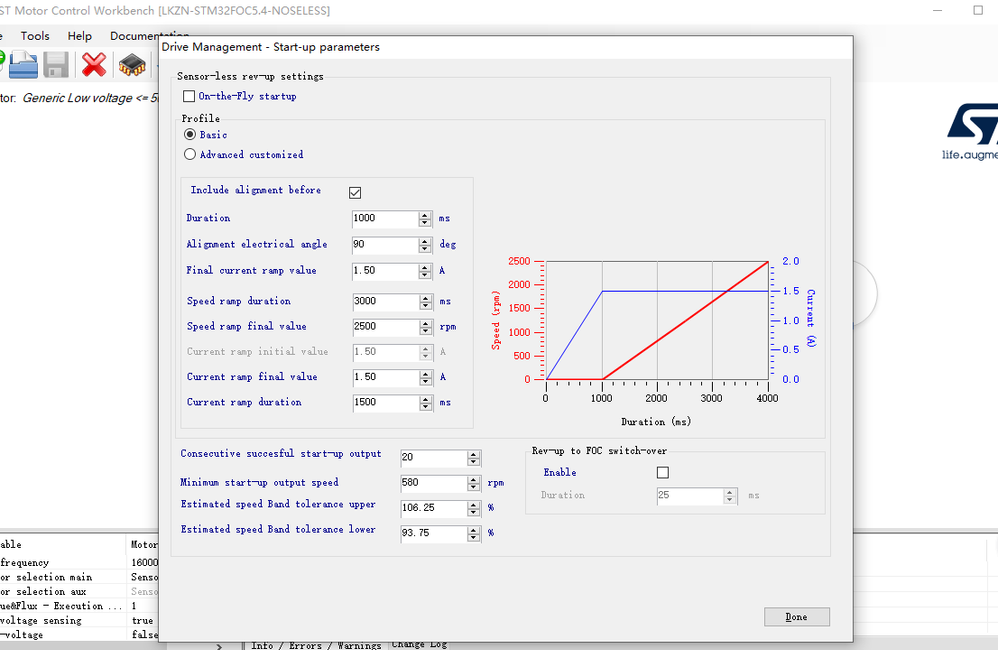This screenshot has width=998, height=650.
Task: Increase Final current ramp value with up arrow
Action: [425, 267]
